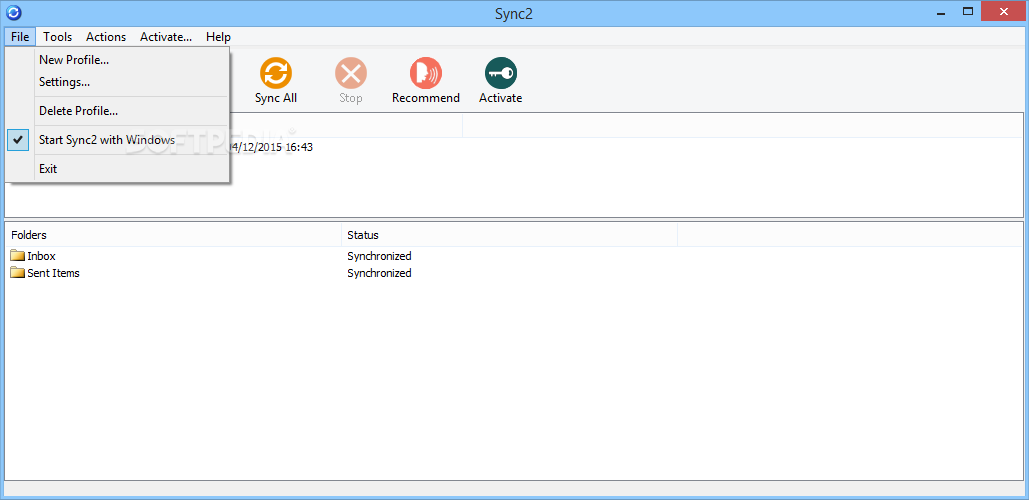Select the Sent Items folder row text
The height and width of the screenshot is (500, 1029).
pos(53,273)
